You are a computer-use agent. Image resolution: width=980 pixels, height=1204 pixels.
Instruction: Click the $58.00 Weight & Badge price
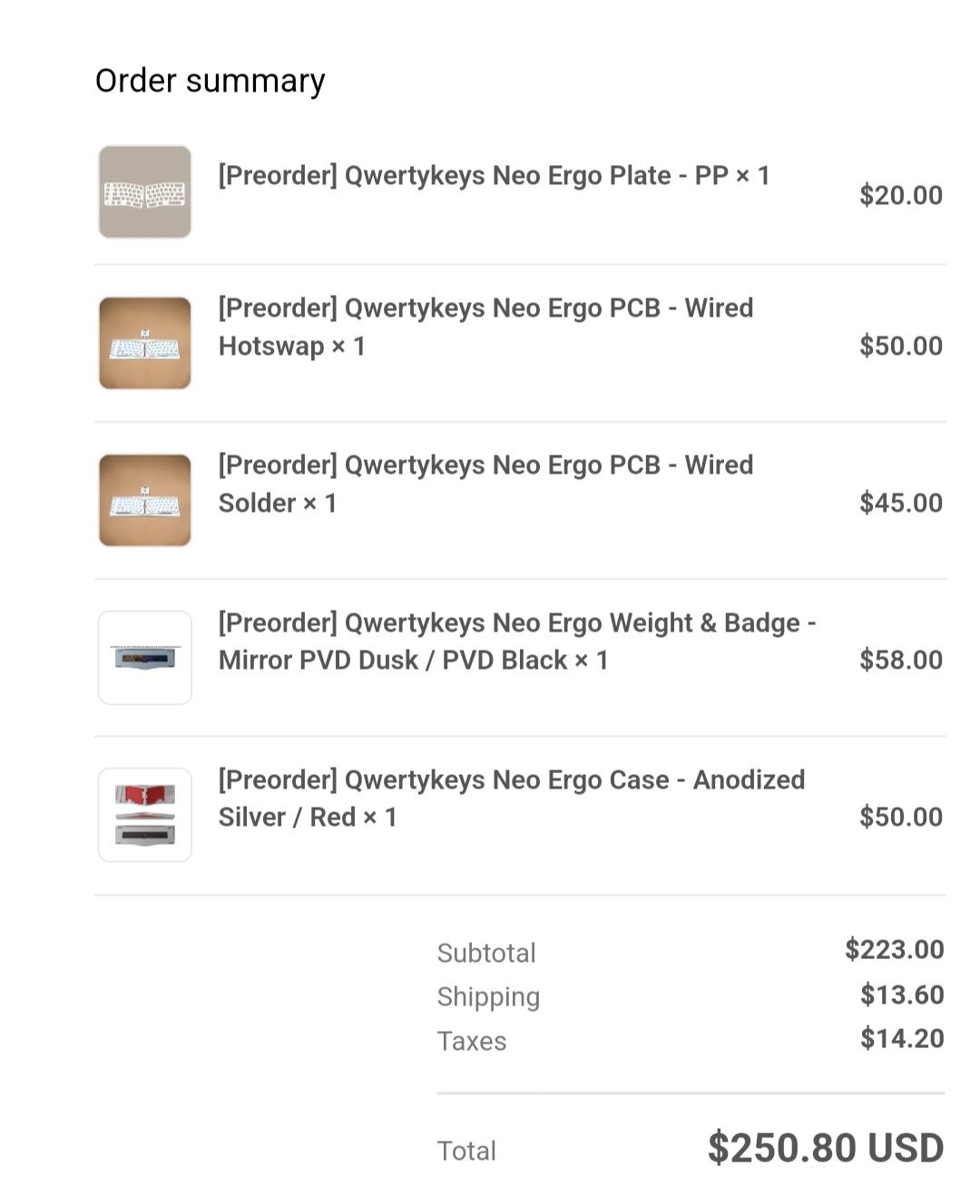(x=900, y=660)
